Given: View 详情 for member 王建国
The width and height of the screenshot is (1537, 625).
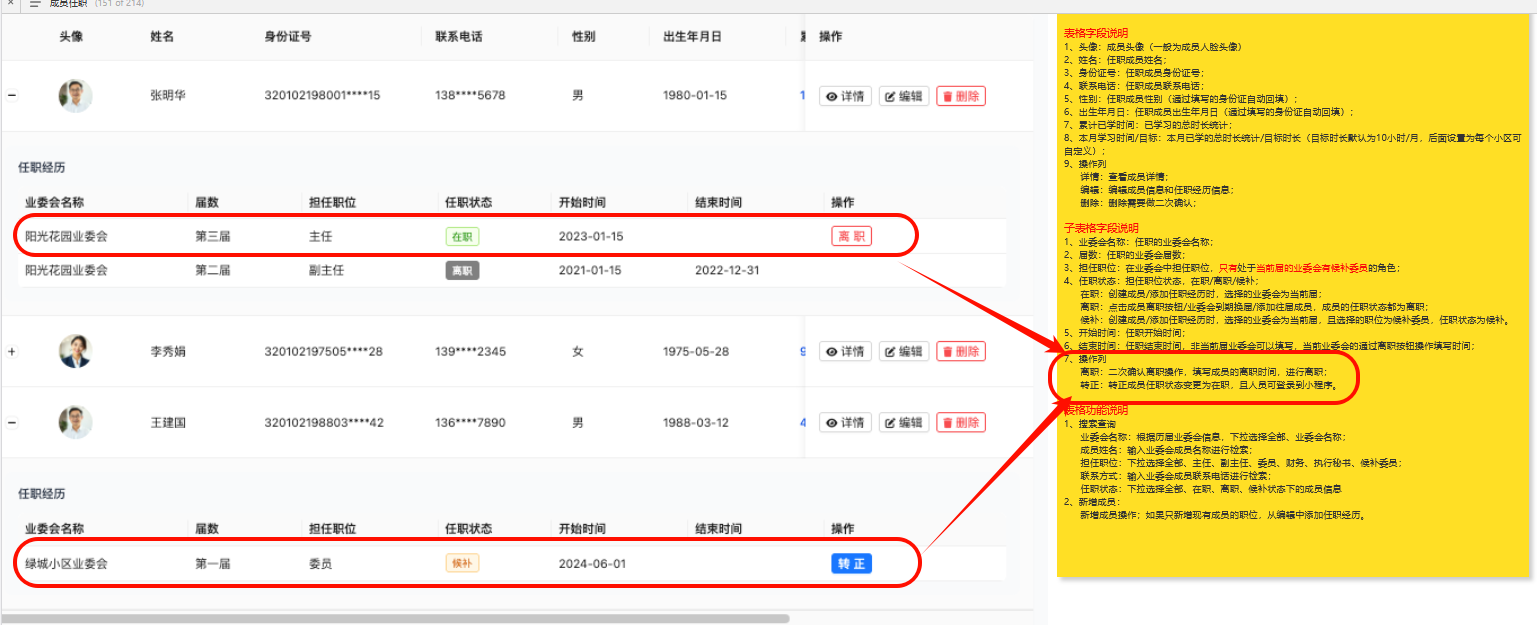Looking at the screenshot, I should [845, 423].
